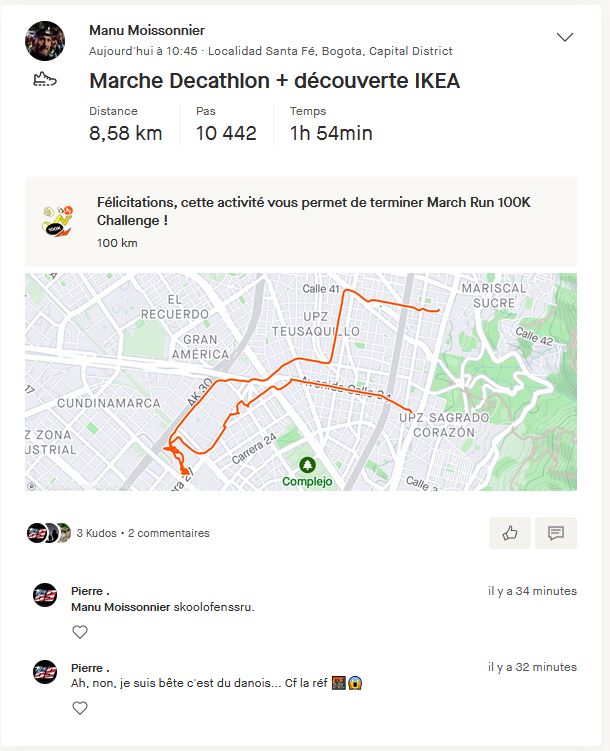Open the 3 Kudos list
Viewport: 610px width, 751px height.
(96, 533)
